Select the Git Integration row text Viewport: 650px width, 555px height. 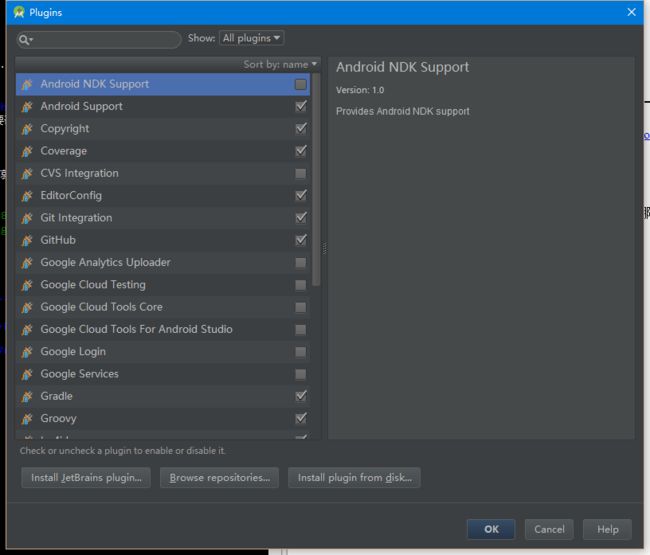tap(76, 218)
